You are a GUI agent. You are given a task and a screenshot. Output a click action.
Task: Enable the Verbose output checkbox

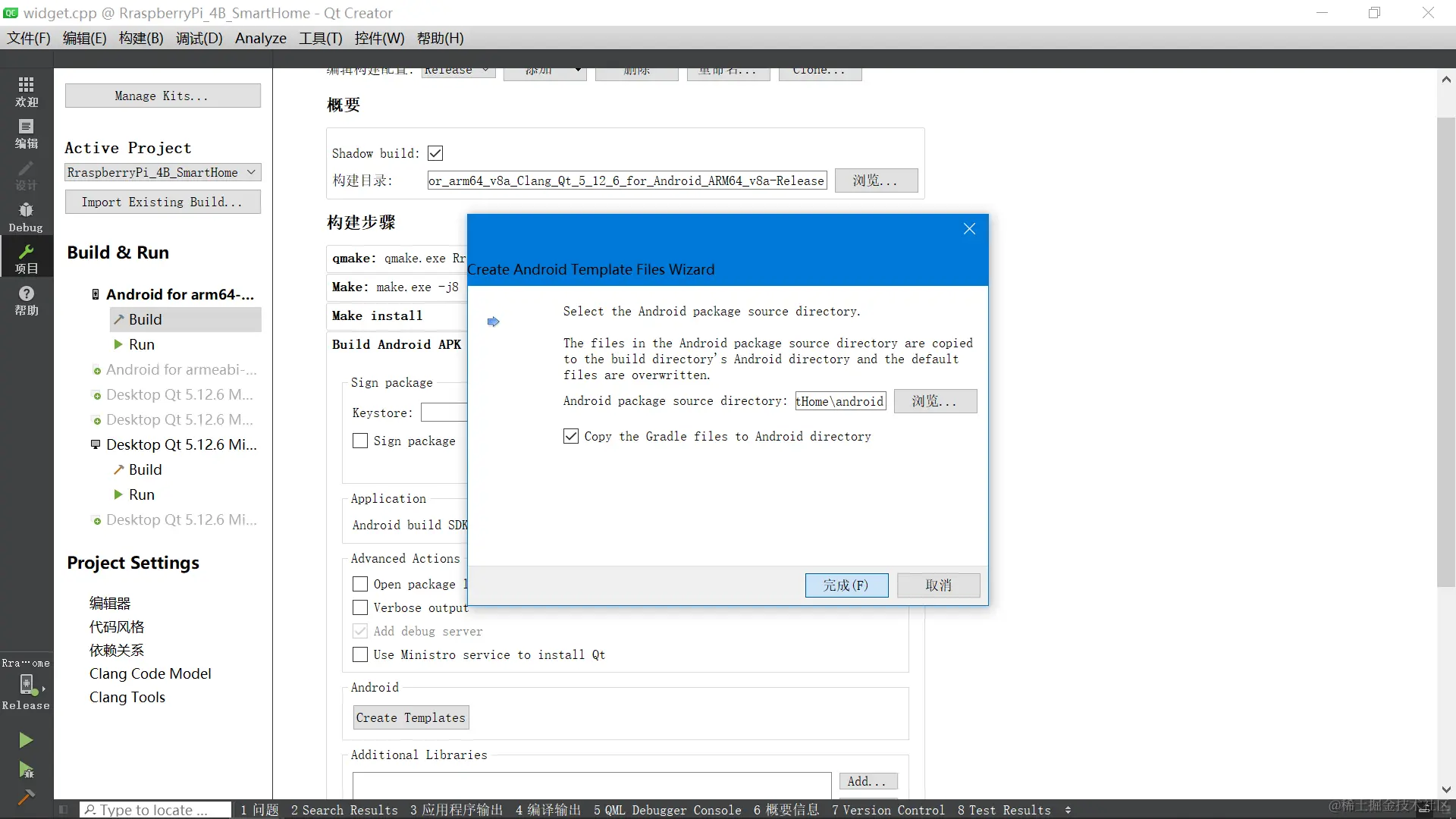[360, 607]
